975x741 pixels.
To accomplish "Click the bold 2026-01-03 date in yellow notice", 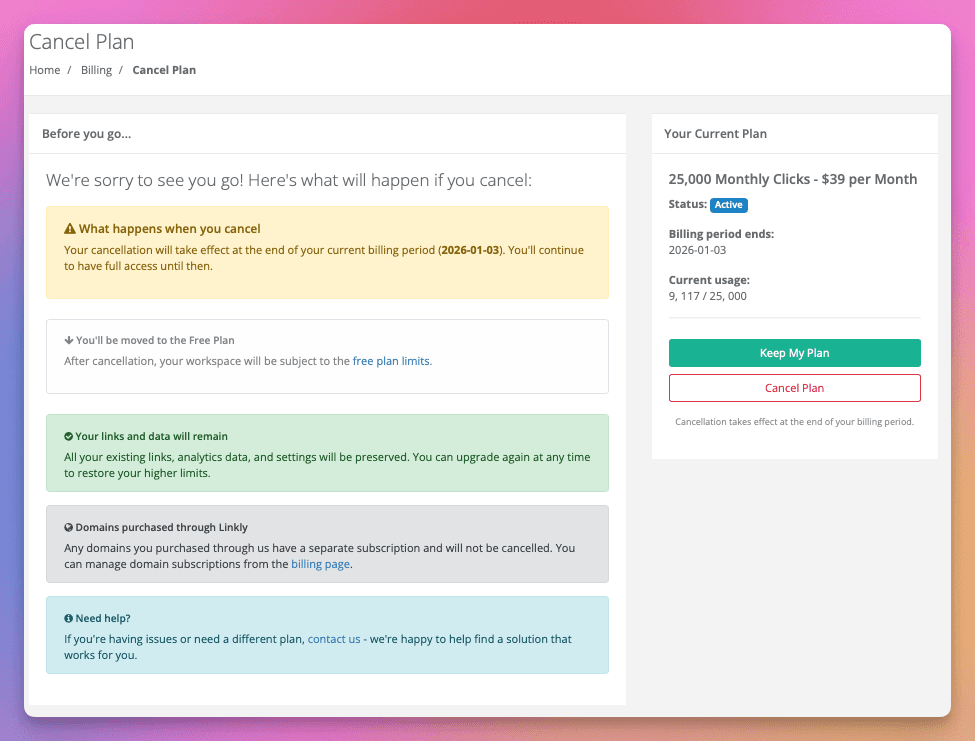I will 470,250.
